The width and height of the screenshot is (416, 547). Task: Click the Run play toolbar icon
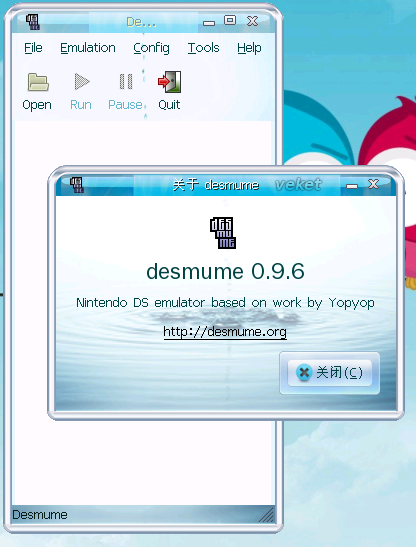pyautogui.click(x=81, y=81)
